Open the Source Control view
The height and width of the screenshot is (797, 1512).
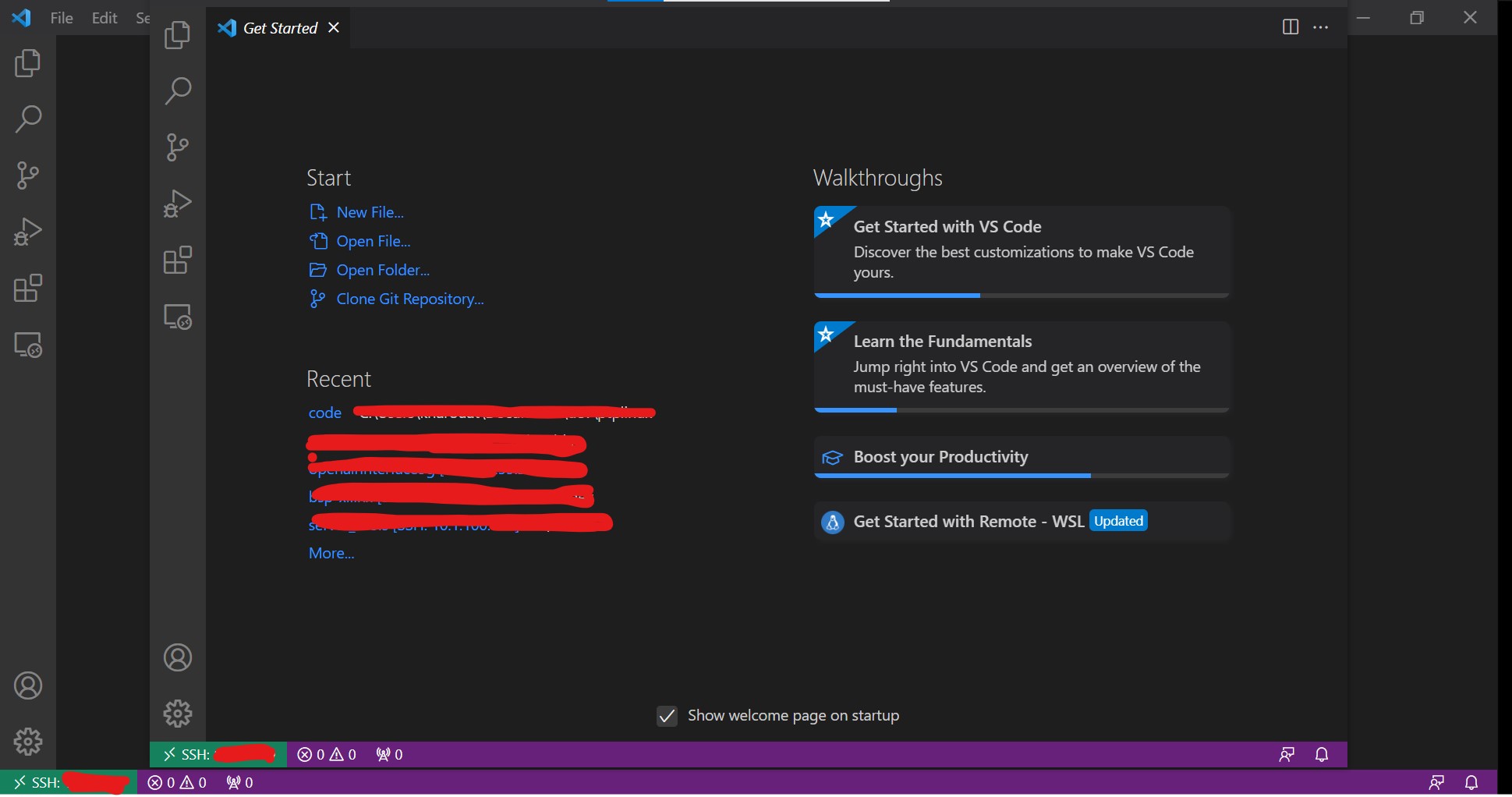[x=177, y=148]
